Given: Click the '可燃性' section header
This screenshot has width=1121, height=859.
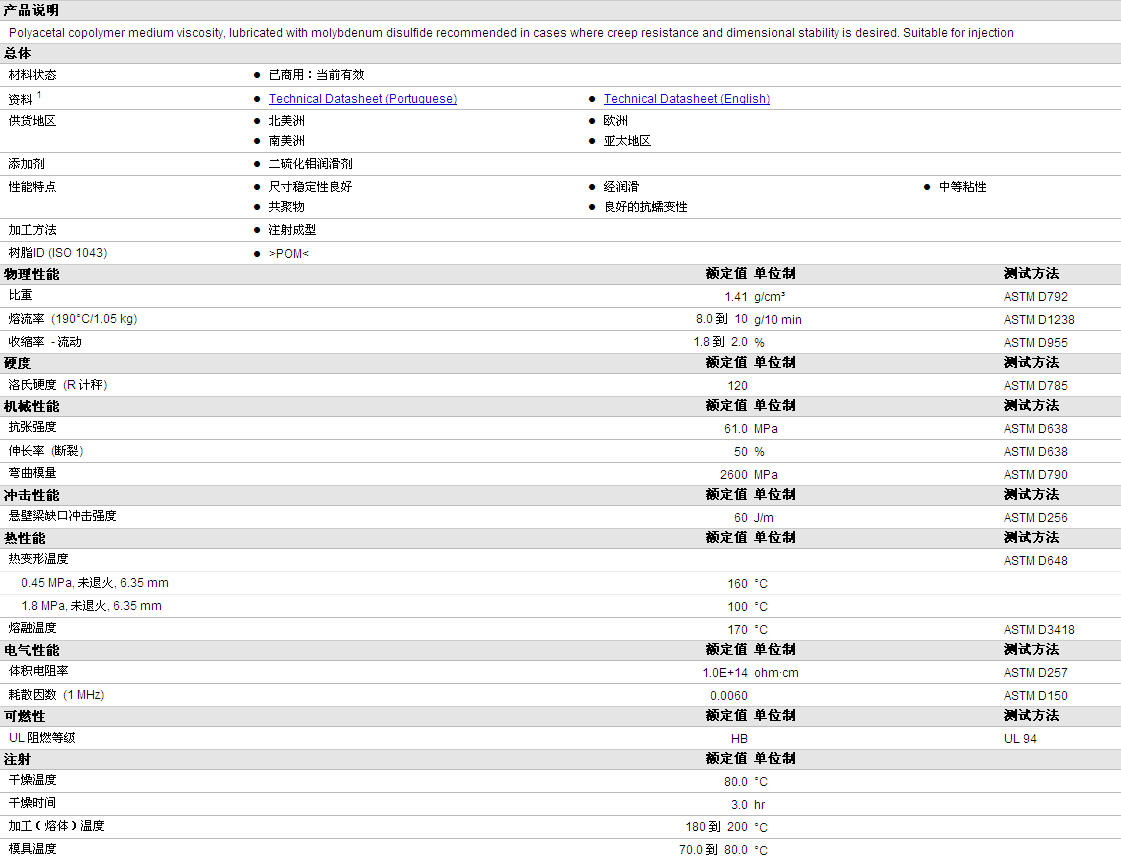Looking at the screenshot, I should pyautogui.click(x=24, y=716).
